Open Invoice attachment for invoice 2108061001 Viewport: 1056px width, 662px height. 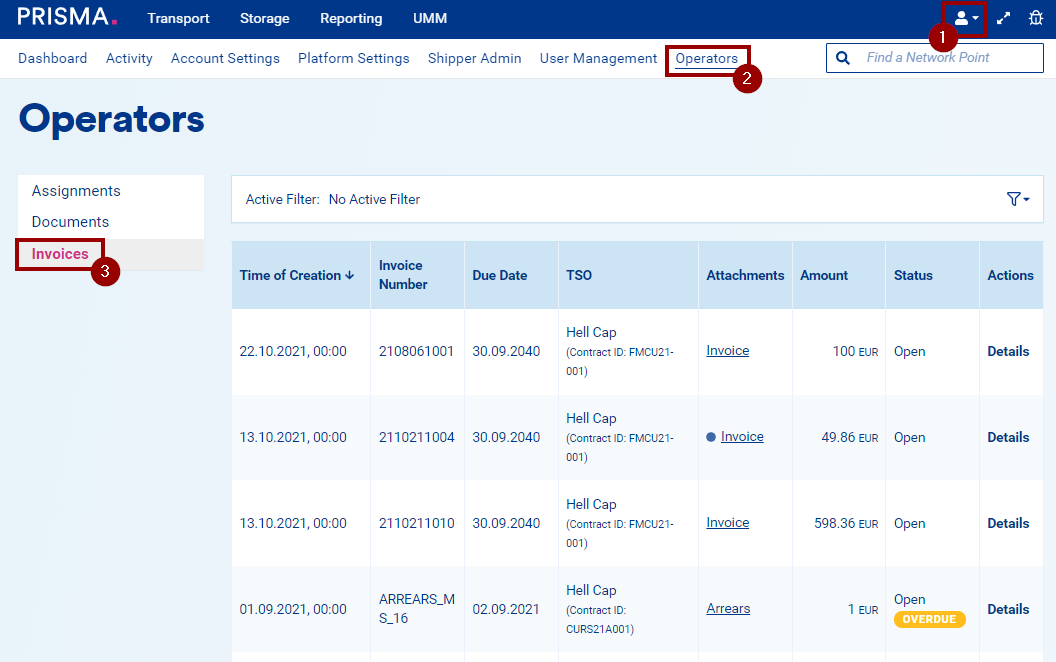coord(727,351)
